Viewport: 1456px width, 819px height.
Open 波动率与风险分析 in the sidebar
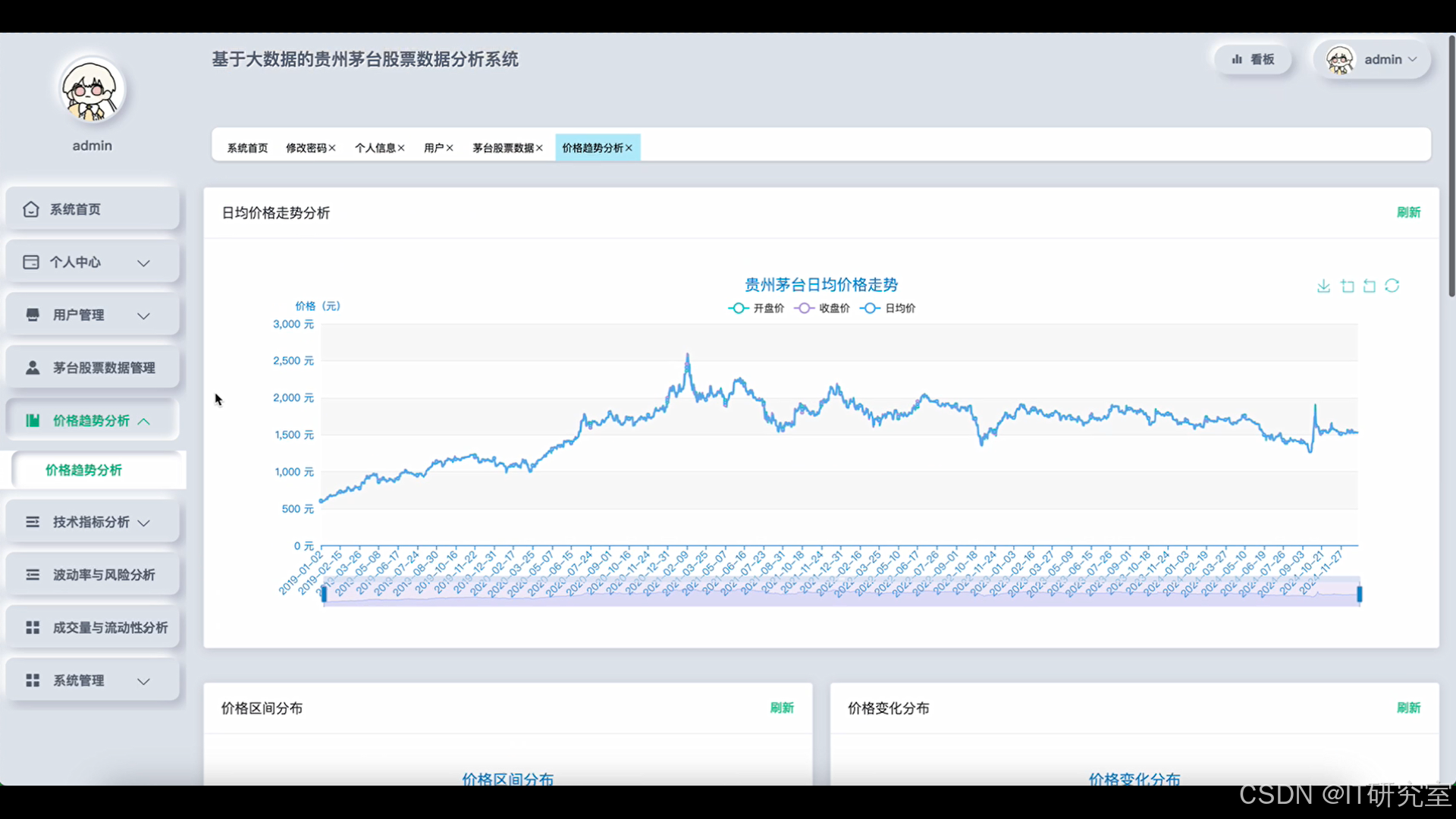click(x=93, y=575)
